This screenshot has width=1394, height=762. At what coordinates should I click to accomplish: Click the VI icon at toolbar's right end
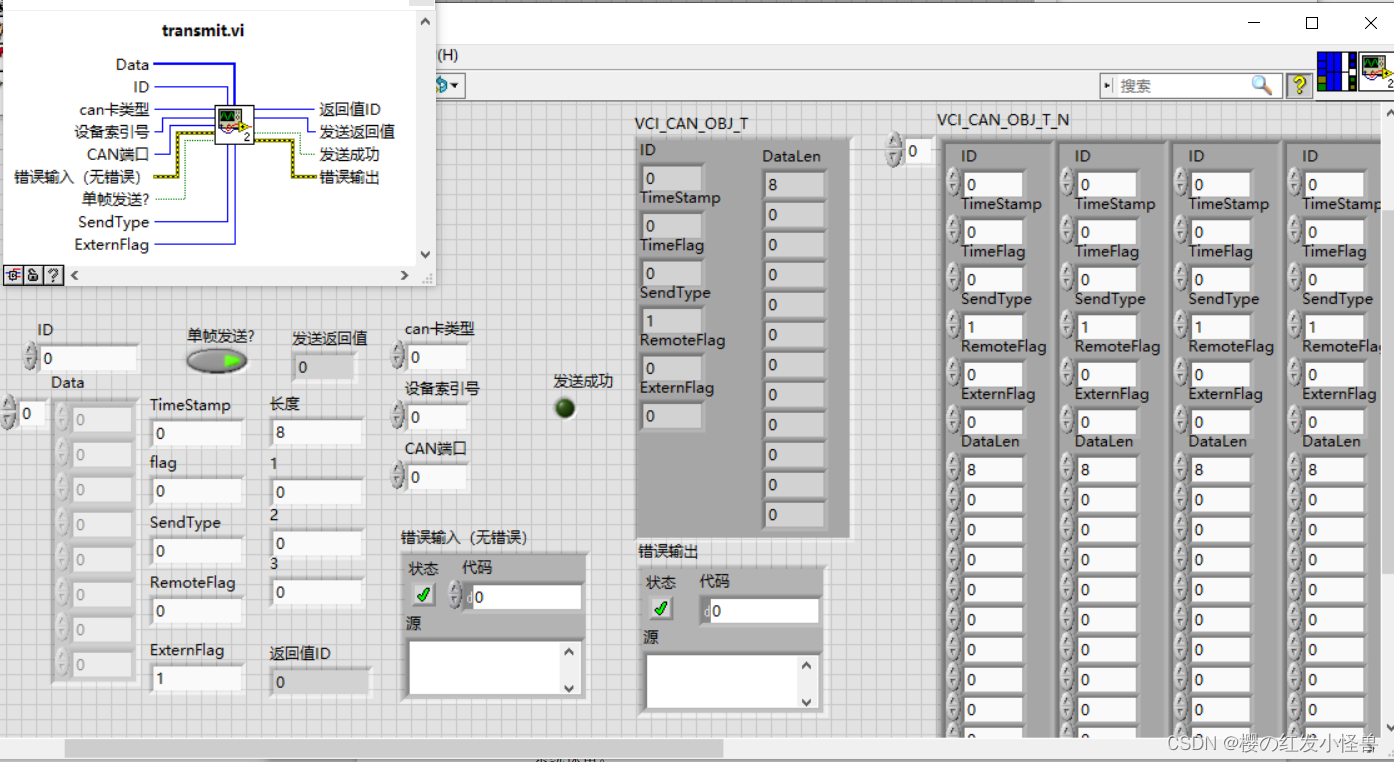pos(1376,73)
